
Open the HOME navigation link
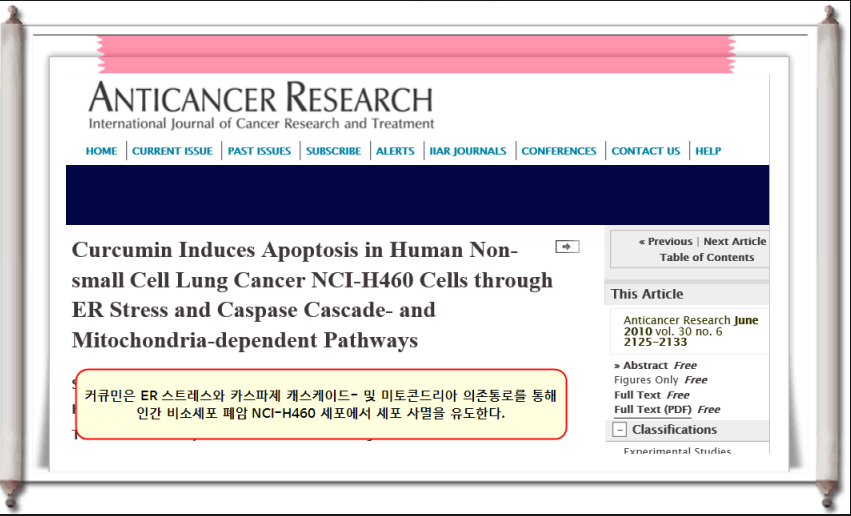point(101,151)
